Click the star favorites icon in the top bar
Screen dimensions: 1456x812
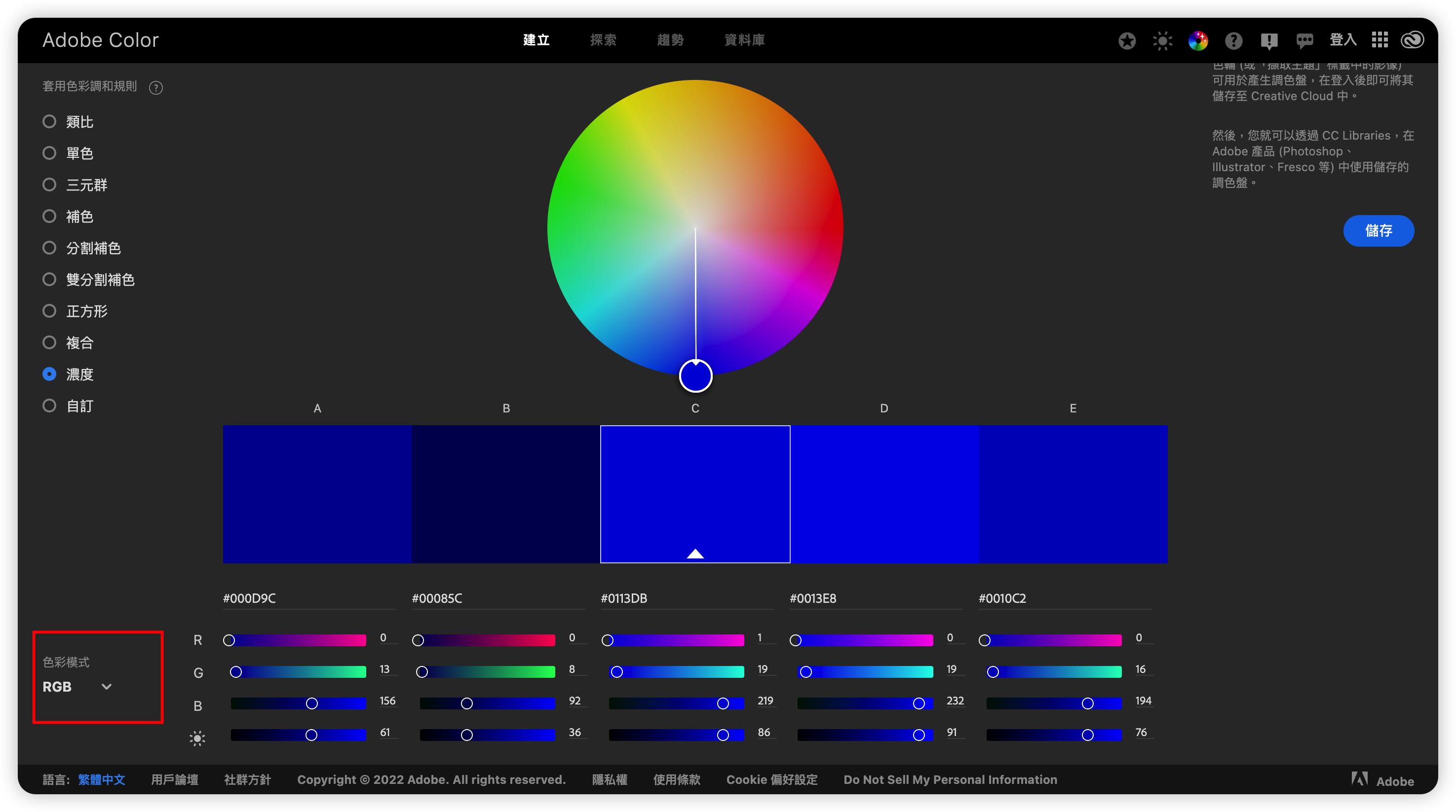[1128, 40]
